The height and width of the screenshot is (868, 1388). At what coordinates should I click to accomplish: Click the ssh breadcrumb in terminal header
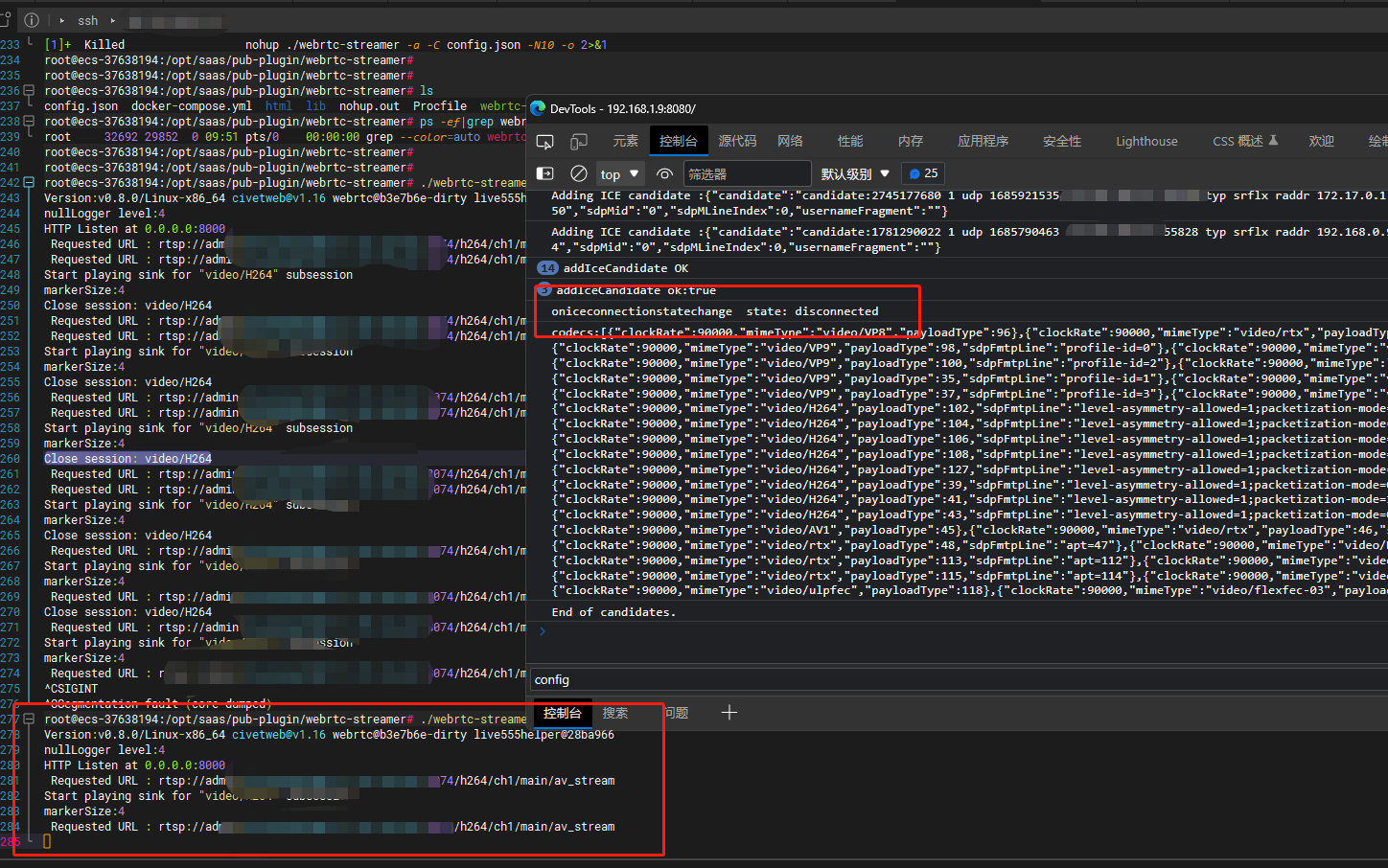(x=87, y=19)
